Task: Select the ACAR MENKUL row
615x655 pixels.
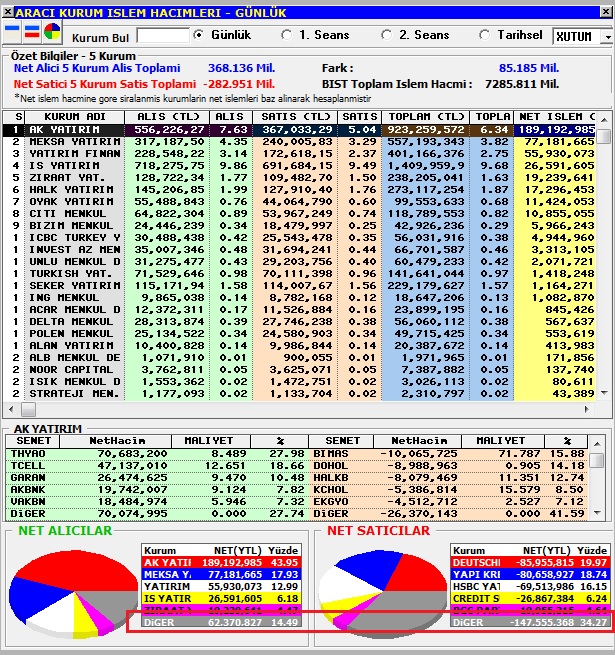Action: pyautogui.click(x=300, y=310)
